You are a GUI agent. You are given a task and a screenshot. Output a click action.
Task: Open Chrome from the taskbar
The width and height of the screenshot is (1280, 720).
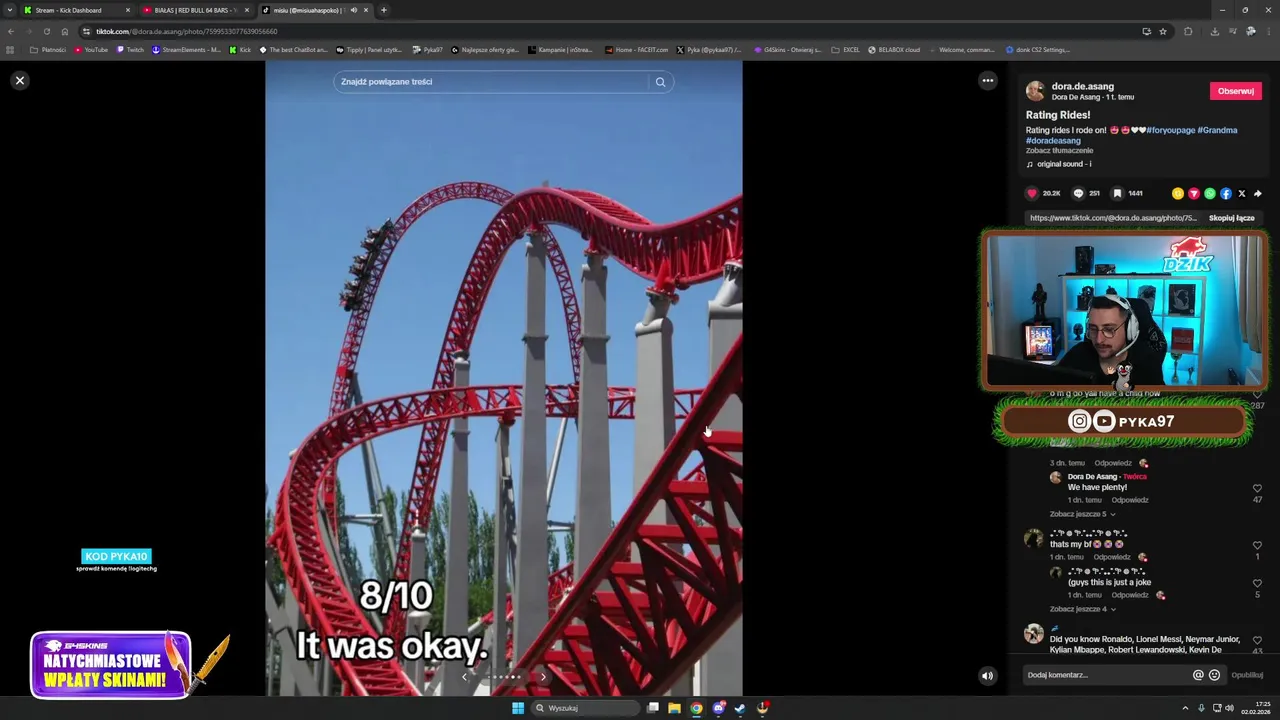pos(697,708)
